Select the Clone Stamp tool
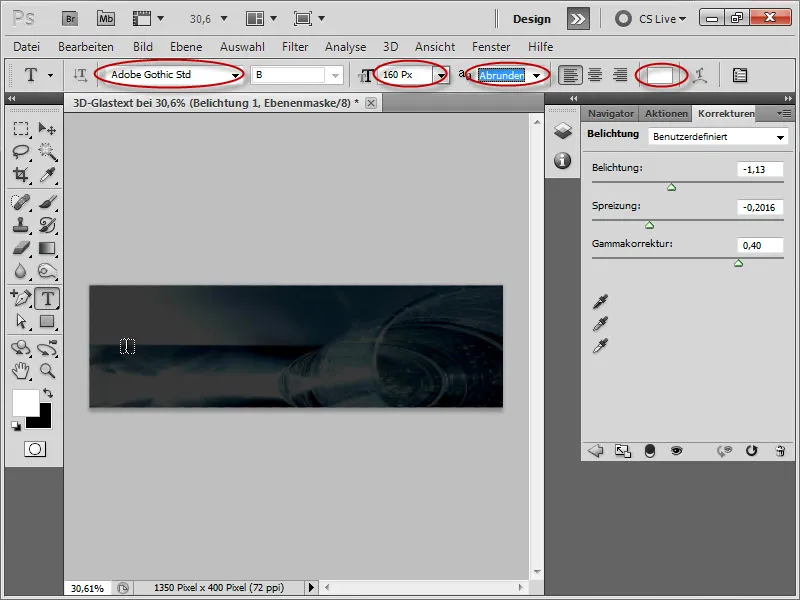 (21, 225)
